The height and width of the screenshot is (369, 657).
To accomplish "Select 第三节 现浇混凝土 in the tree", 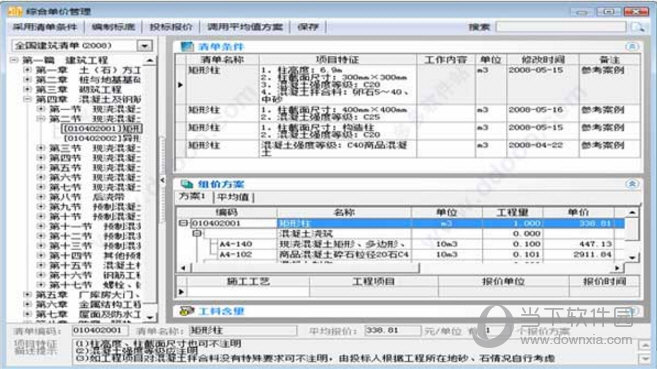I will tap(95, 148).
